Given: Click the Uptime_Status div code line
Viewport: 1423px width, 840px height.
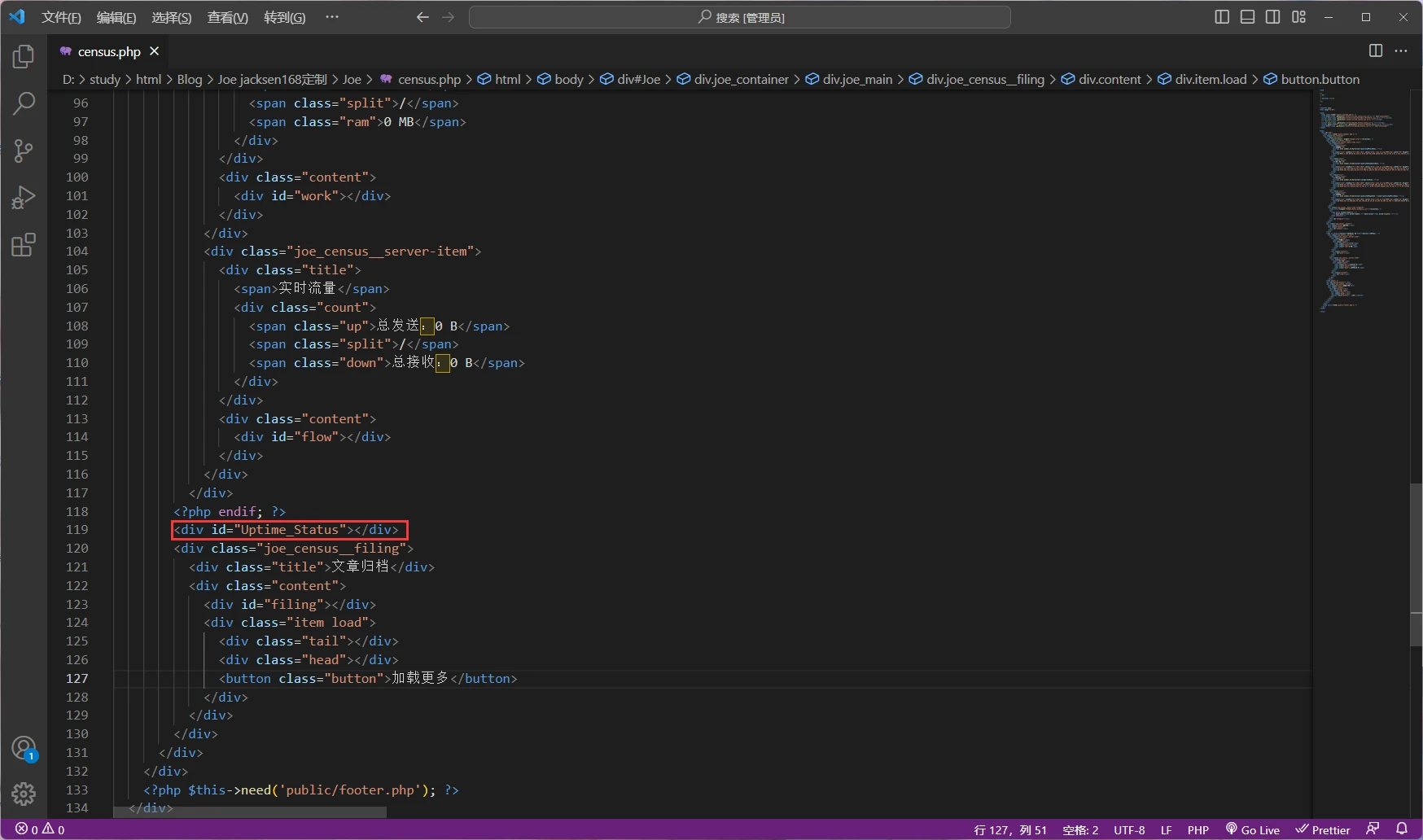Looking at the screenshot, I should 286,530.
